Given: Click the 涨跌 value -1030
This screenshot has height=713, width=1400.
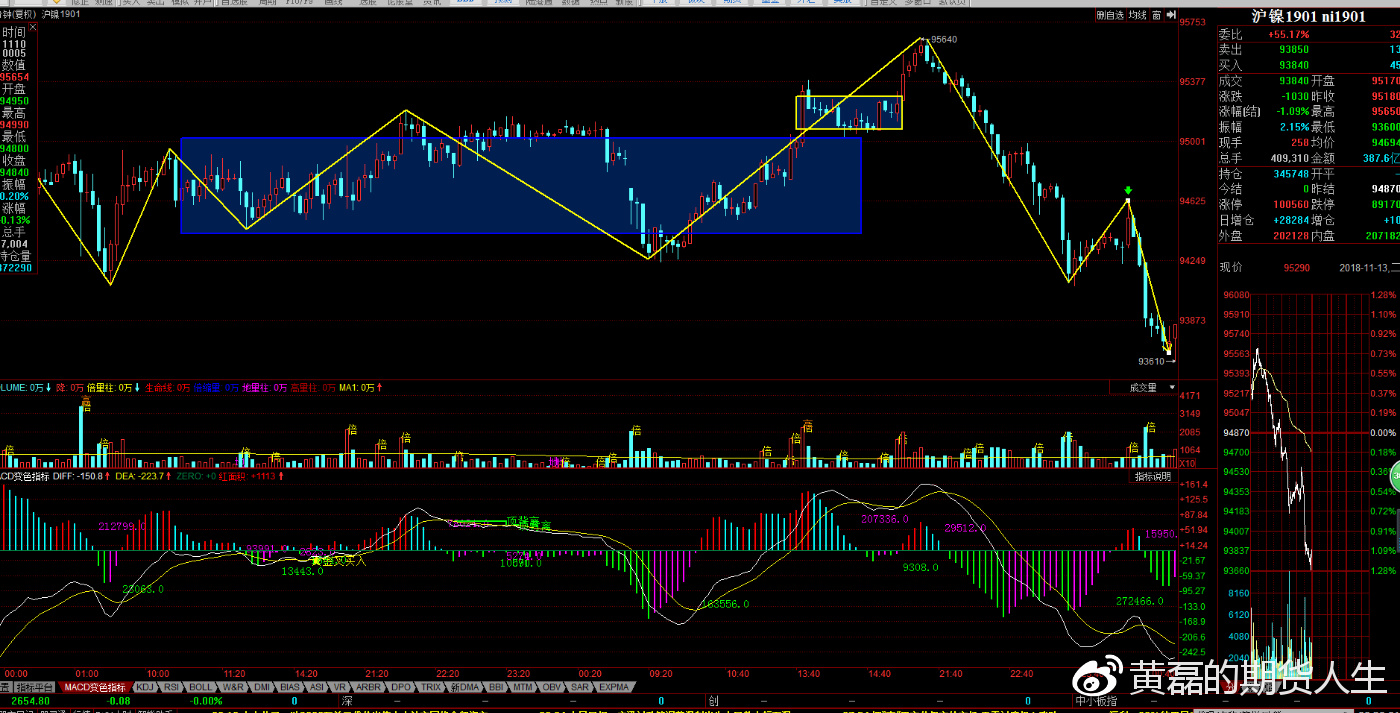Looking at the screenshot, I should (1296, 96).
